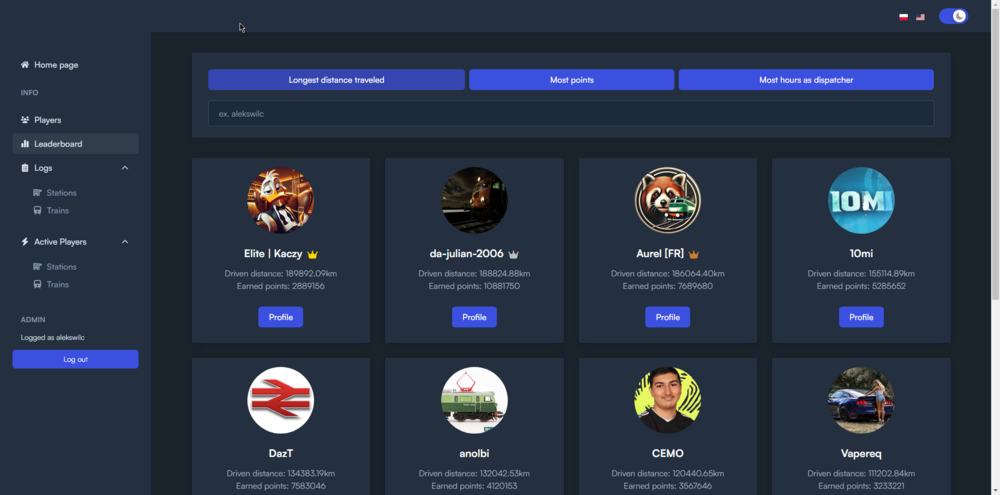Click Aurel [FR] red panda avatar
Viewport: 1000px width, 495px height.
point(668,200)
